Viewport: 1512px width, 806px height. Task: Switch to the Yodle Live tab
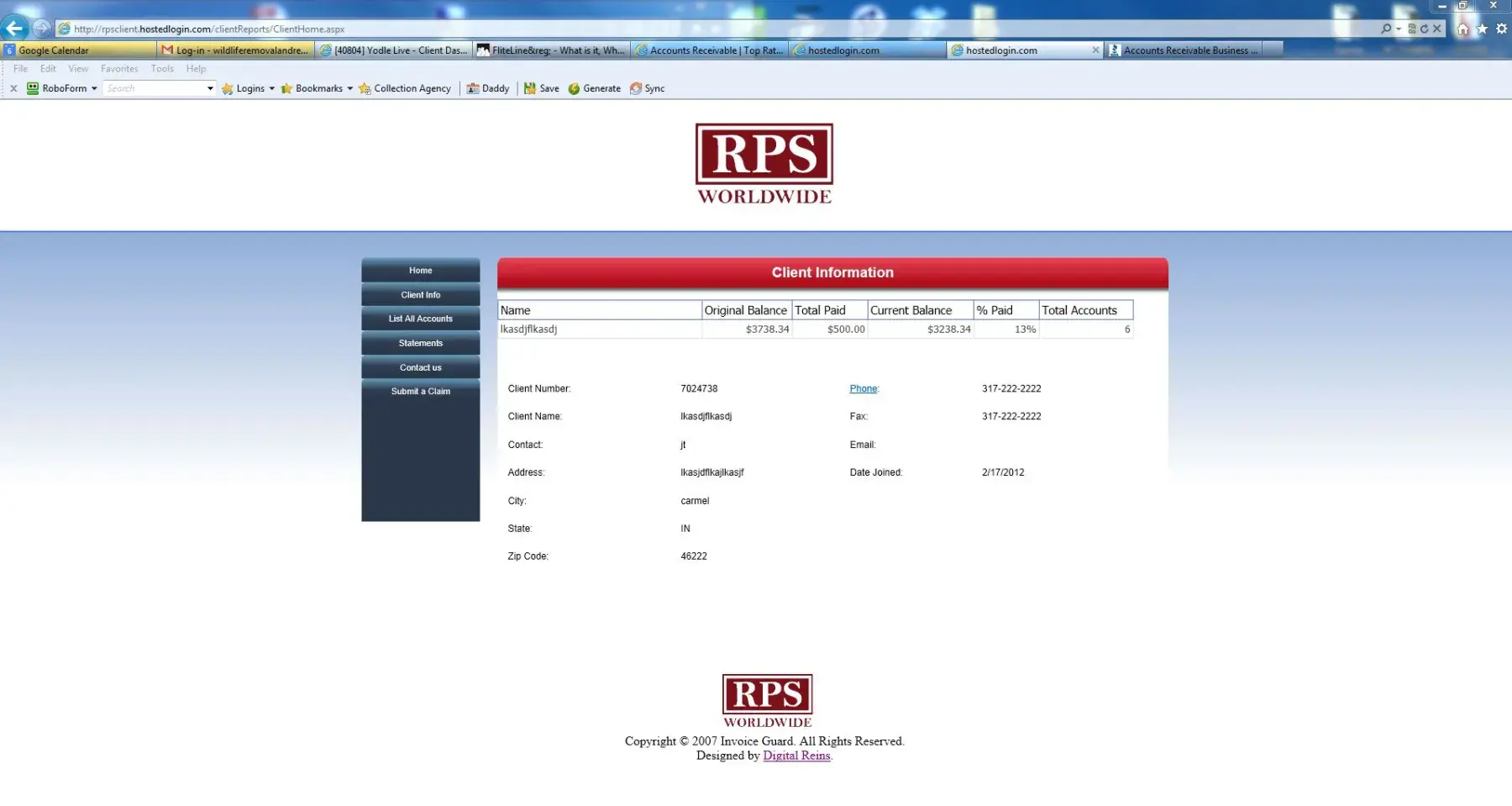coord(395,50)
